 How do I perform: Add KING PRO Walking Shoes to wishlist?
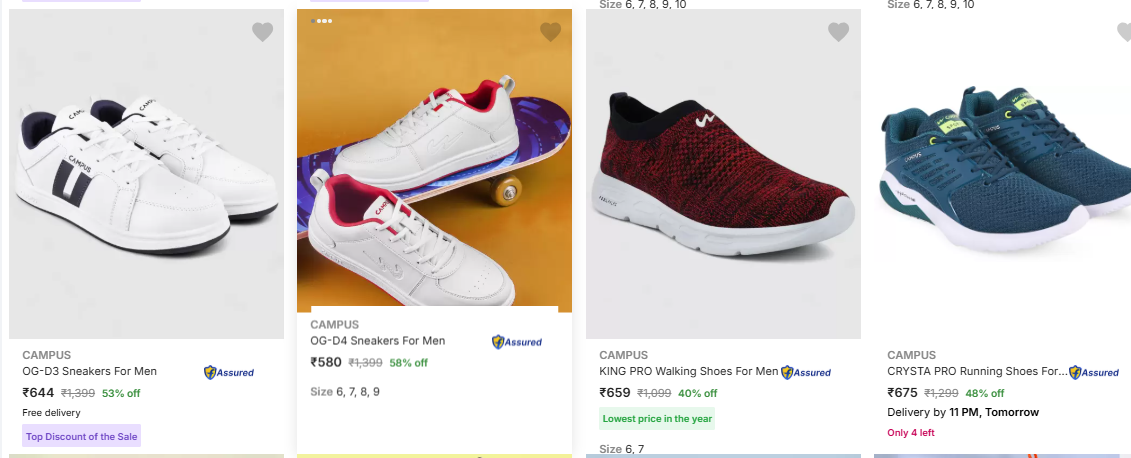click(838, 32)
